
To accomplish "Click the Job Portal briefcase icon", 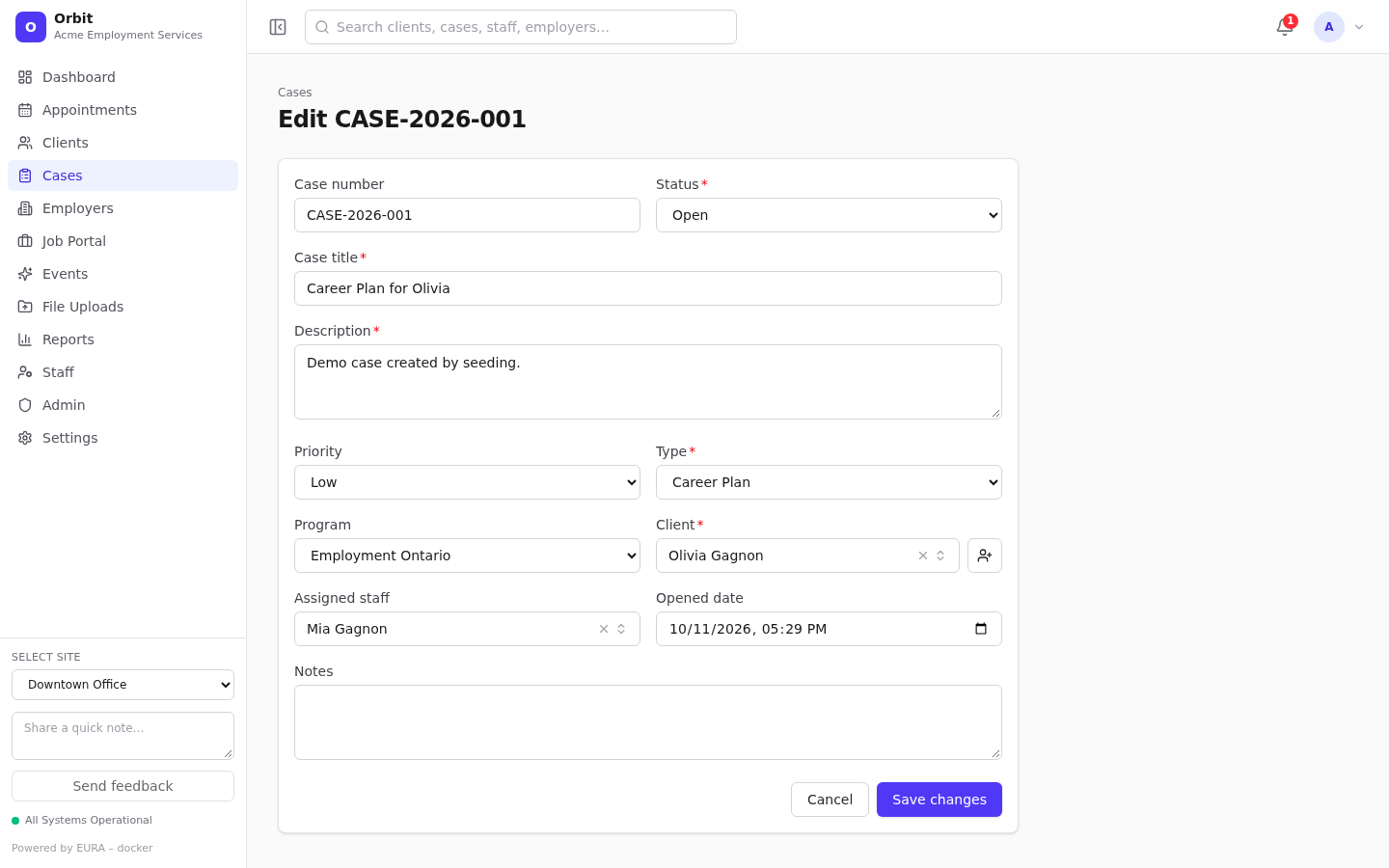I will (x=25, y=241).
